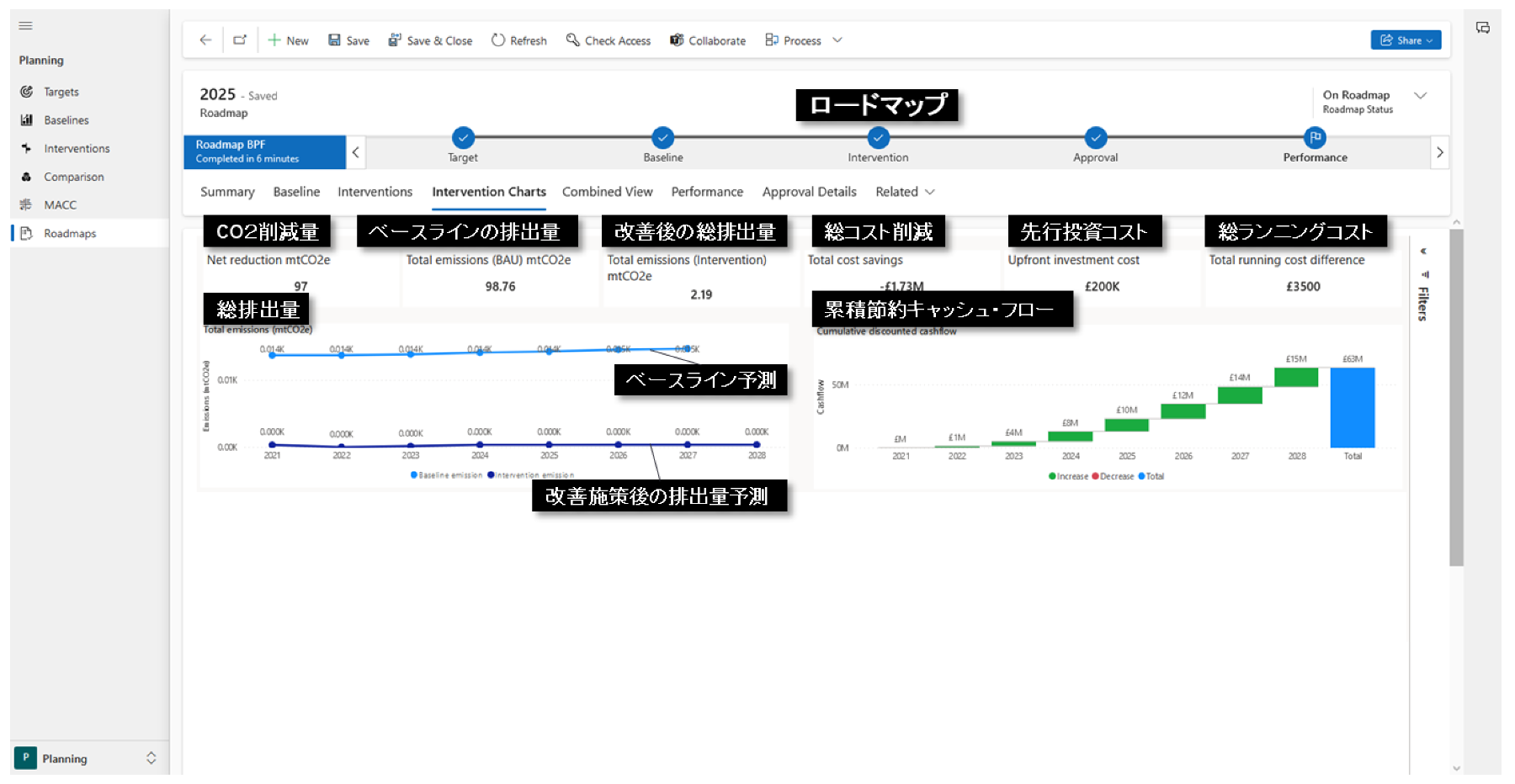This screenshot has width=1515, height=784.
Task: Click the back arrow icon
Action: [205, 40]
